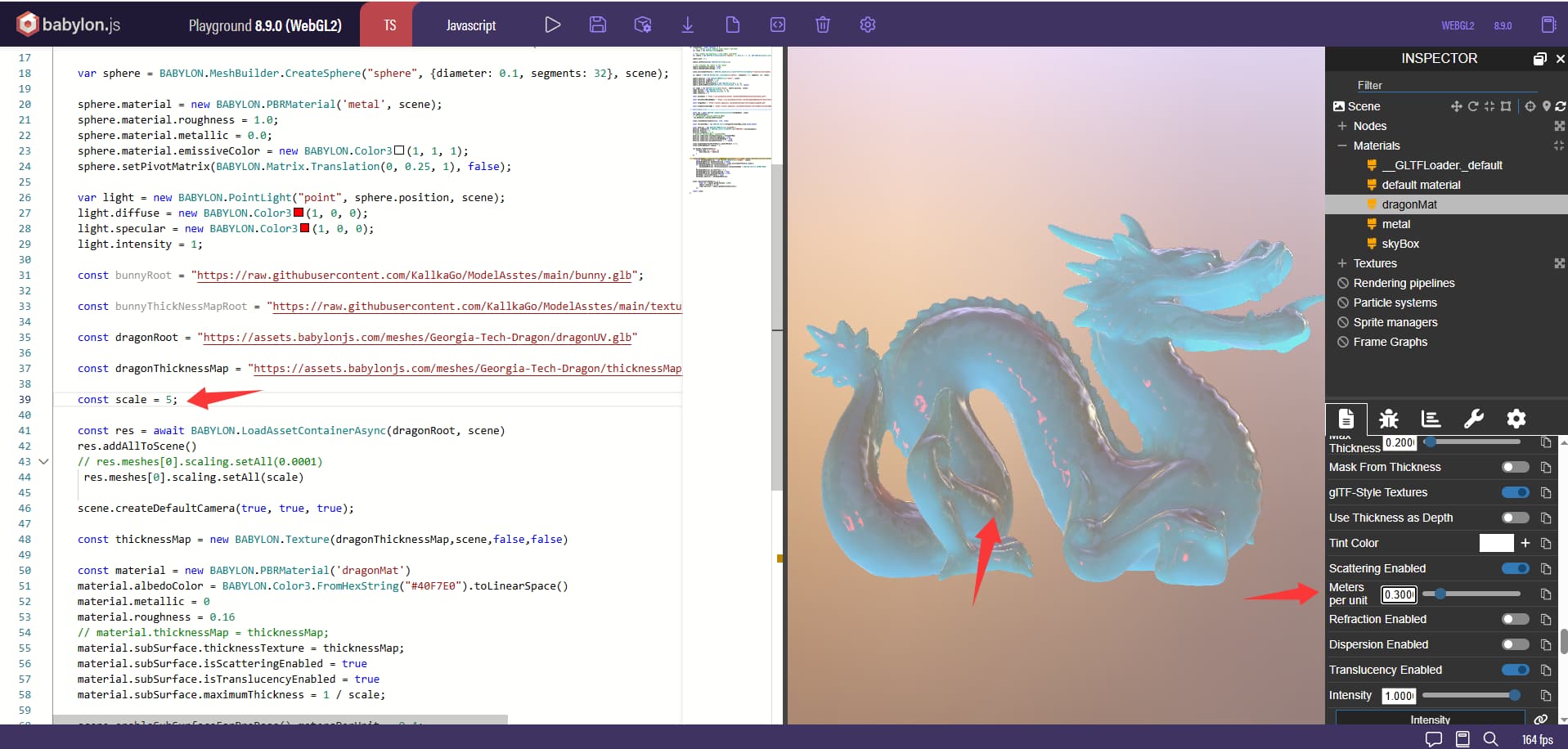Screen dimensions: 1568x749
Task: Adjust the Intensity slider
Action: click(1471, 695)
